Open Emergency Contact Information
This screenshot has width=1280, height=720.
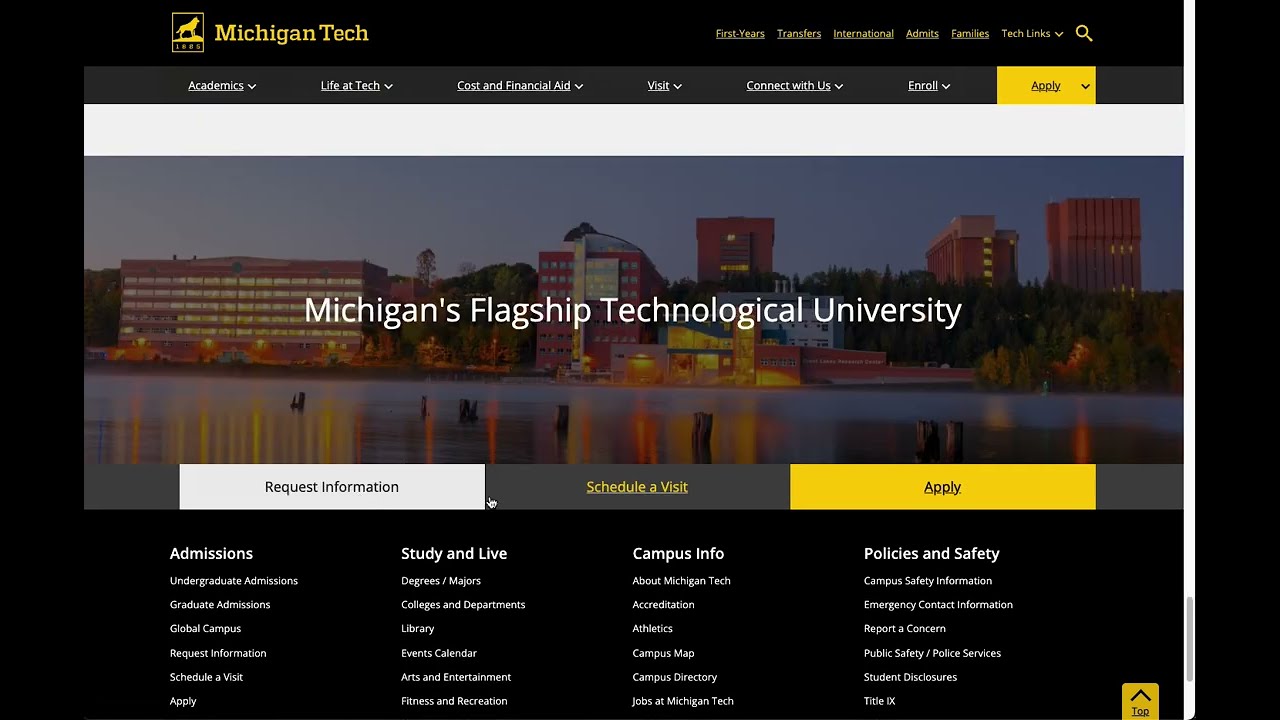coord(938,605)
